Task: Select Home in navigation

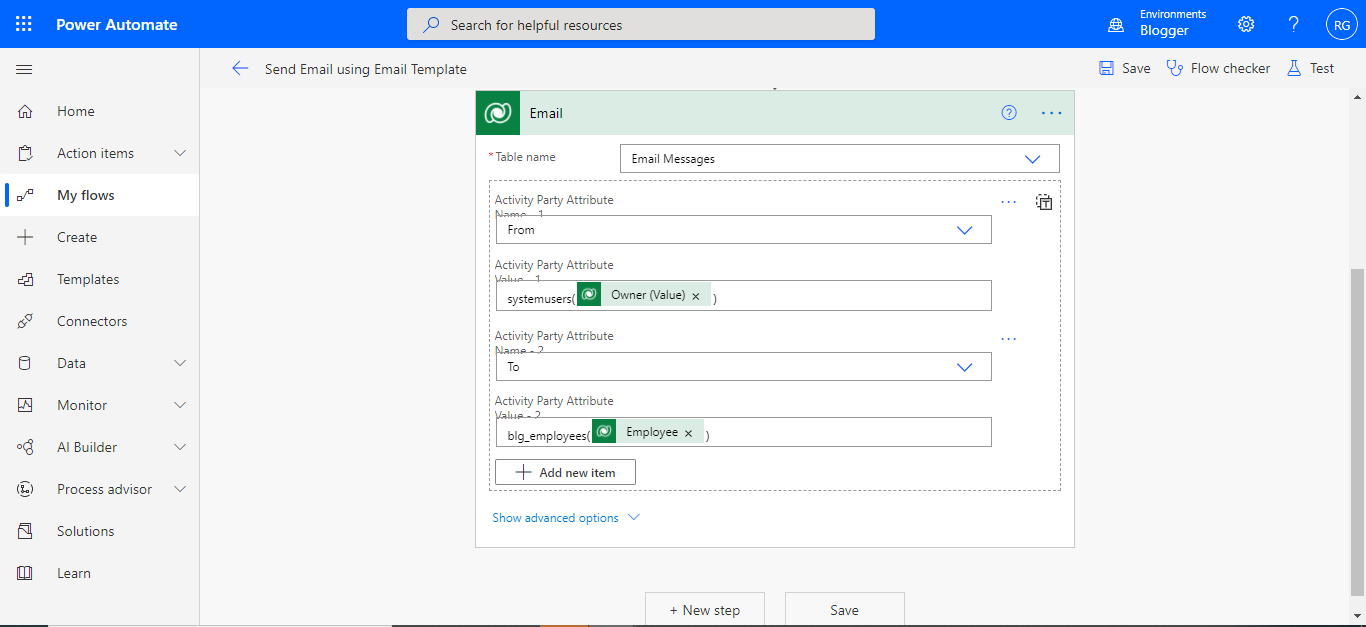Action: pos(76,111)
